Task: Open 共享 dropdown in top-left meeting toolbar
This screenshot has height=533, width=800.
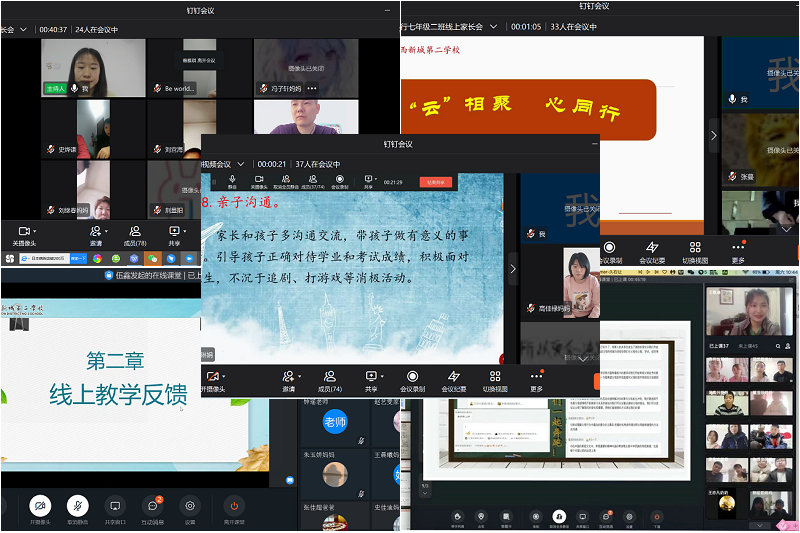Action: coord(175,235)
